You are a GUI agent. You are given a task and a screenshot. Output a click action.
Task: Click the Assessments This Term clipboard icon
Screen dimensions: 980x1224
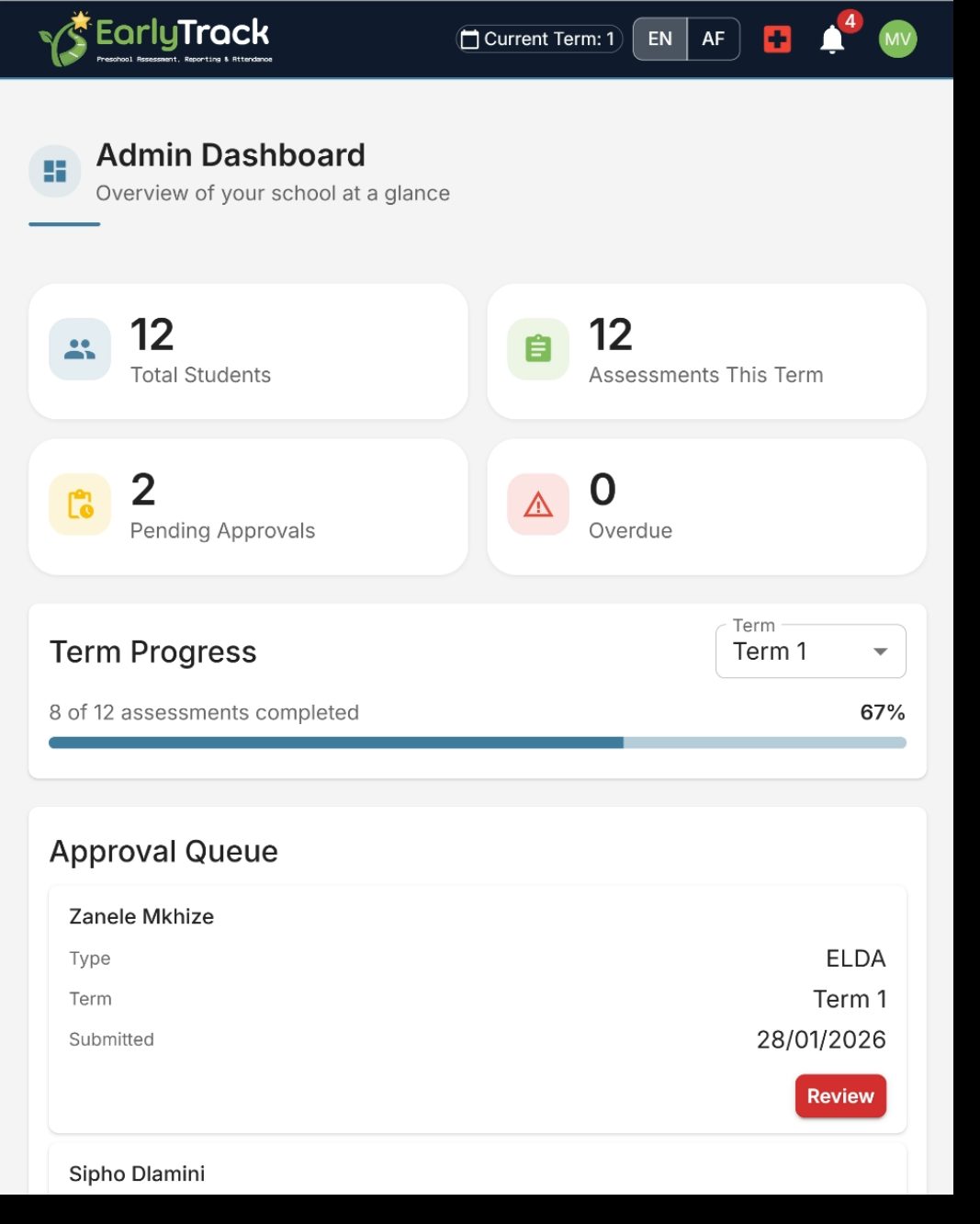pyautogui.click(x=538, y=347)
